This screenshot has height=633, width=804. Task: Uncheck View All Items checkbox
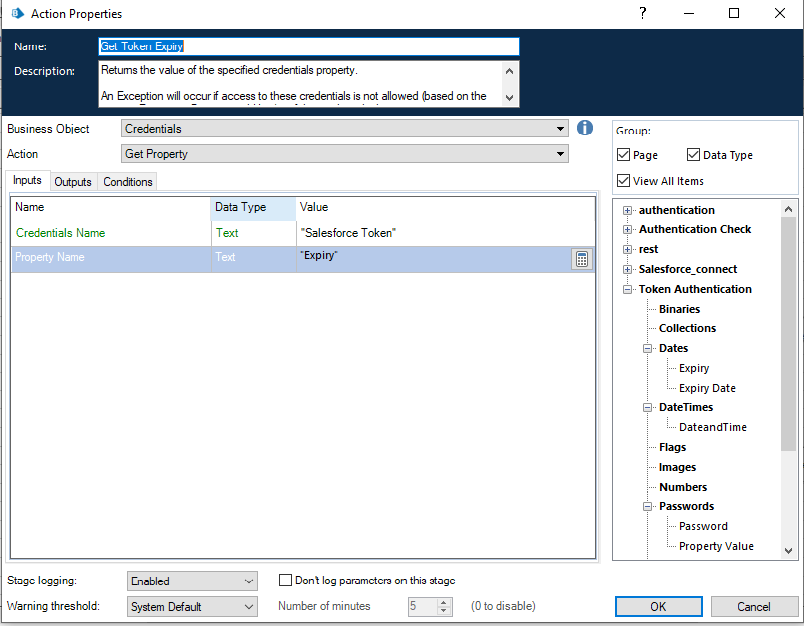click(x=624, y=181)
